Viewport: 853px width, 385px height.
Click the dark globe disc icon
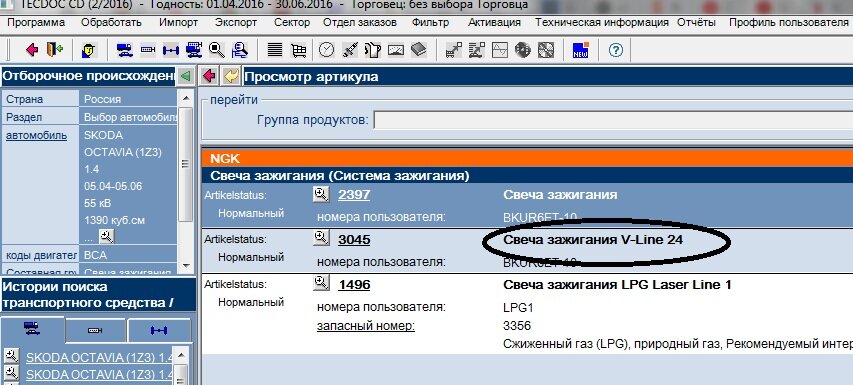coord(522,50)
